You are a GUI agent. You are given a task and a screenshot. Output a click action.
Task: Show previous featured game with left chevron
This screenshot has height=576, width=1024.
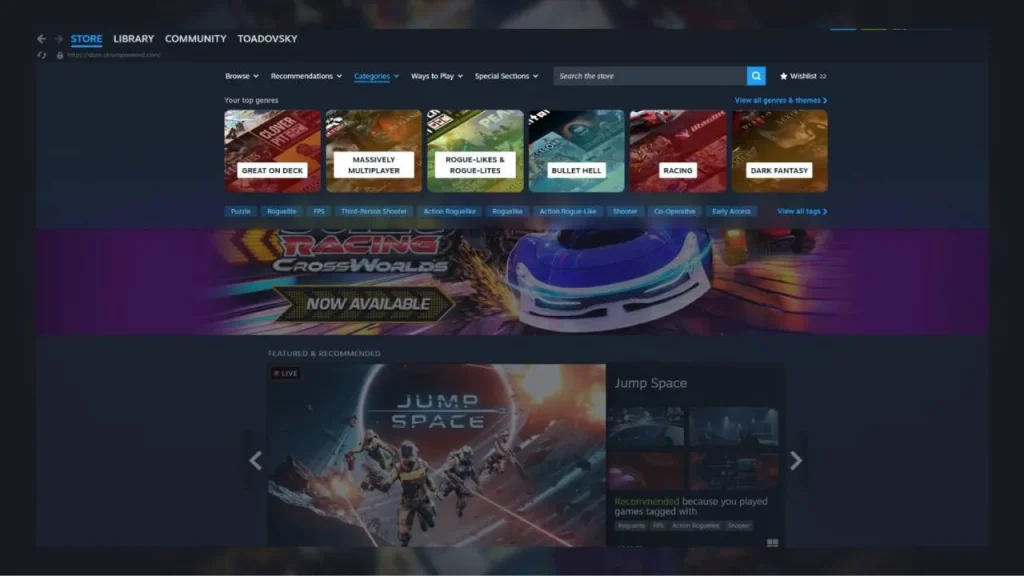coord(255,460)
